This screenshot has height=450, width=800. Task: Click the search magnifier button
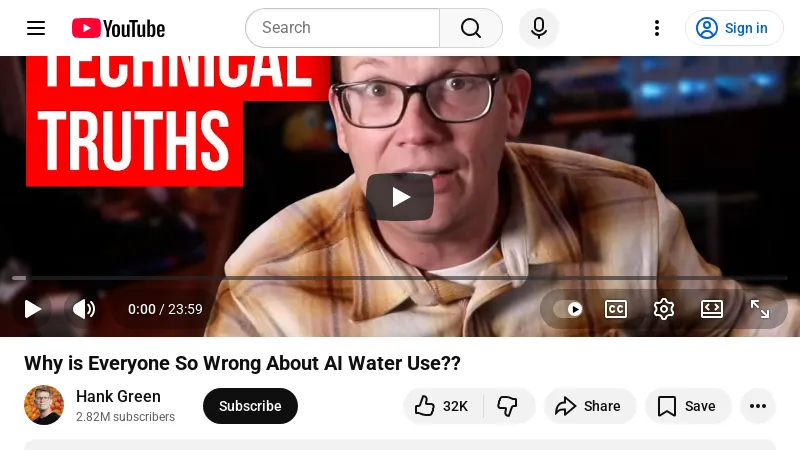pos(470,28)
